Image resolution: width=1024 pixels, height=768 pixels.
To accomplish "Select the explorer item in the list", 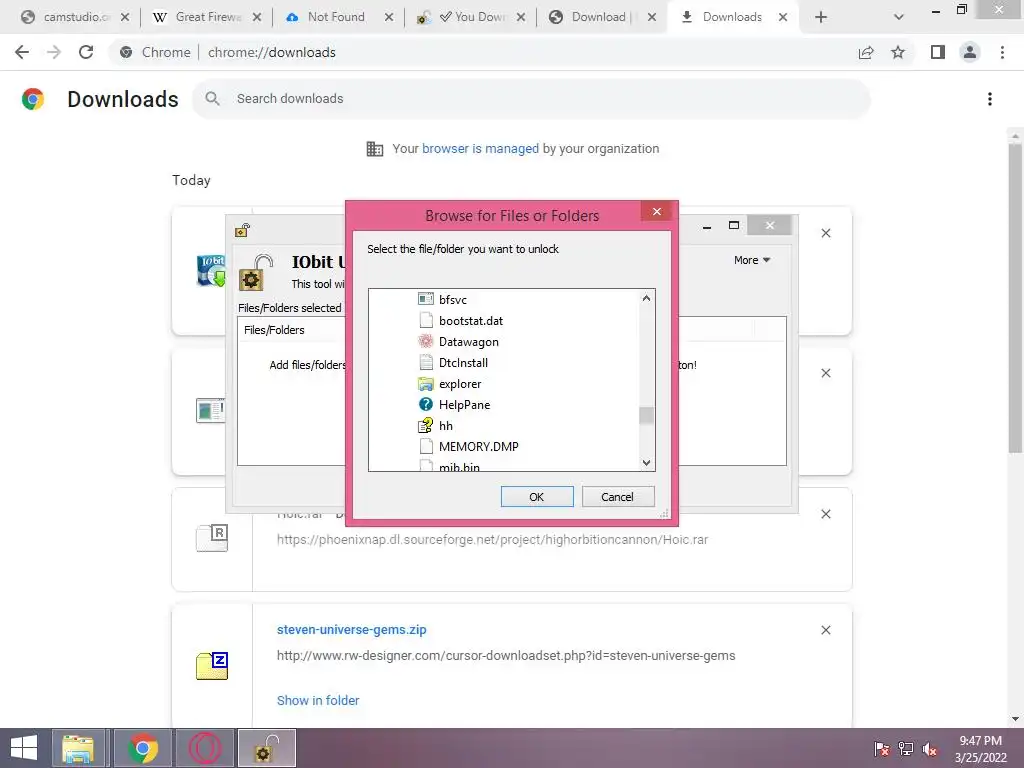I will pos(460,384).
